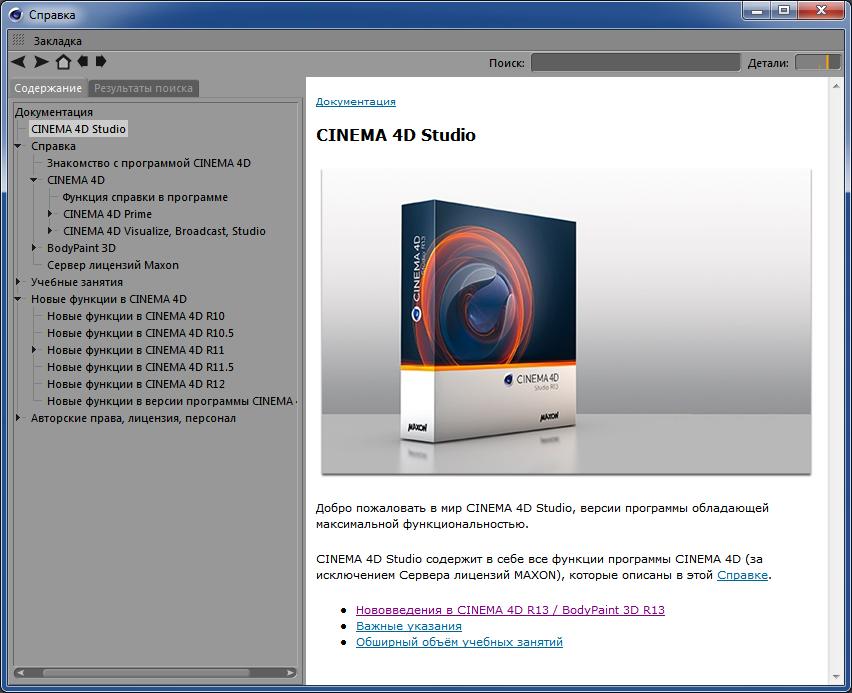Select CINEMA 4D Studio in the tree
Viewport: 852px width, 693px height.
(x=78, y=129)
